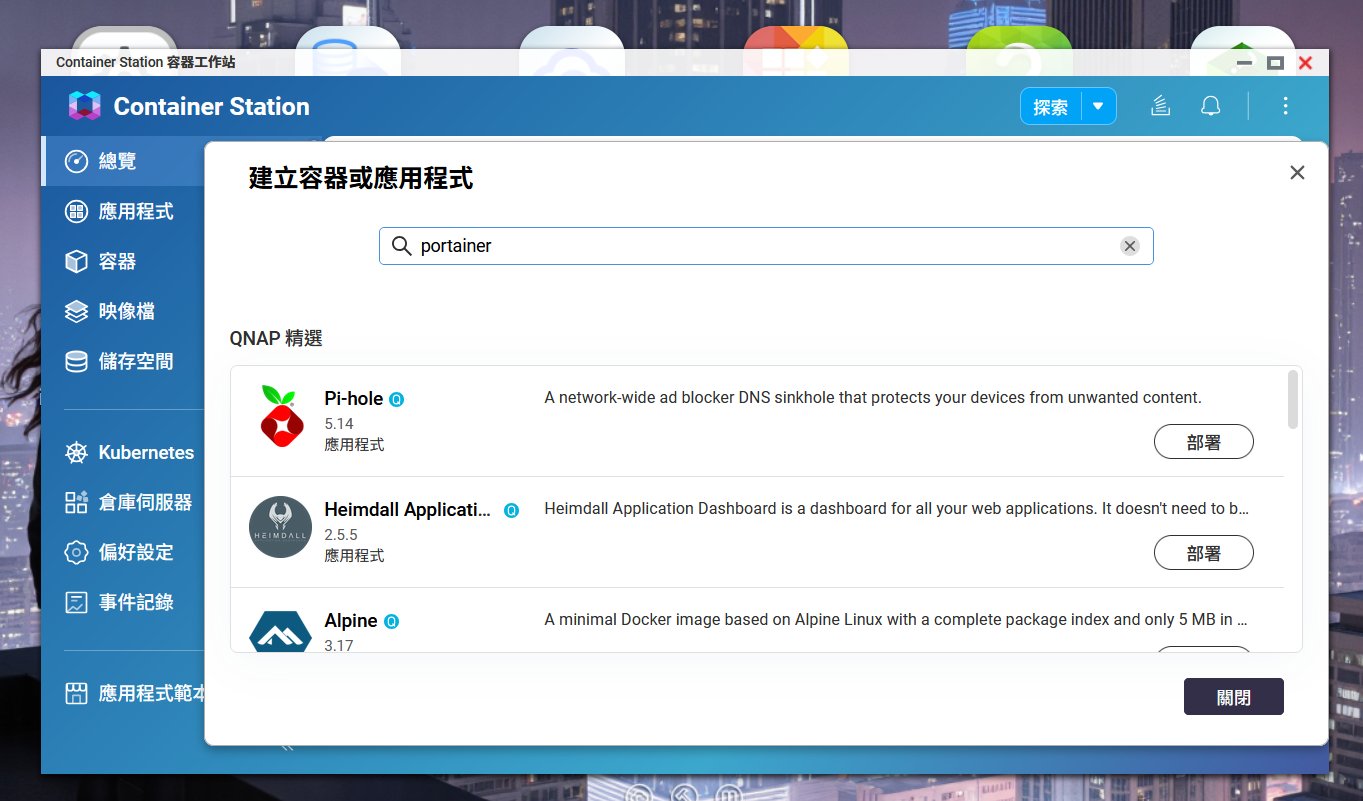Viewport: 1363px width, 801px height.
Task: Minimize the Container Station window
Action: (1244, 62)
